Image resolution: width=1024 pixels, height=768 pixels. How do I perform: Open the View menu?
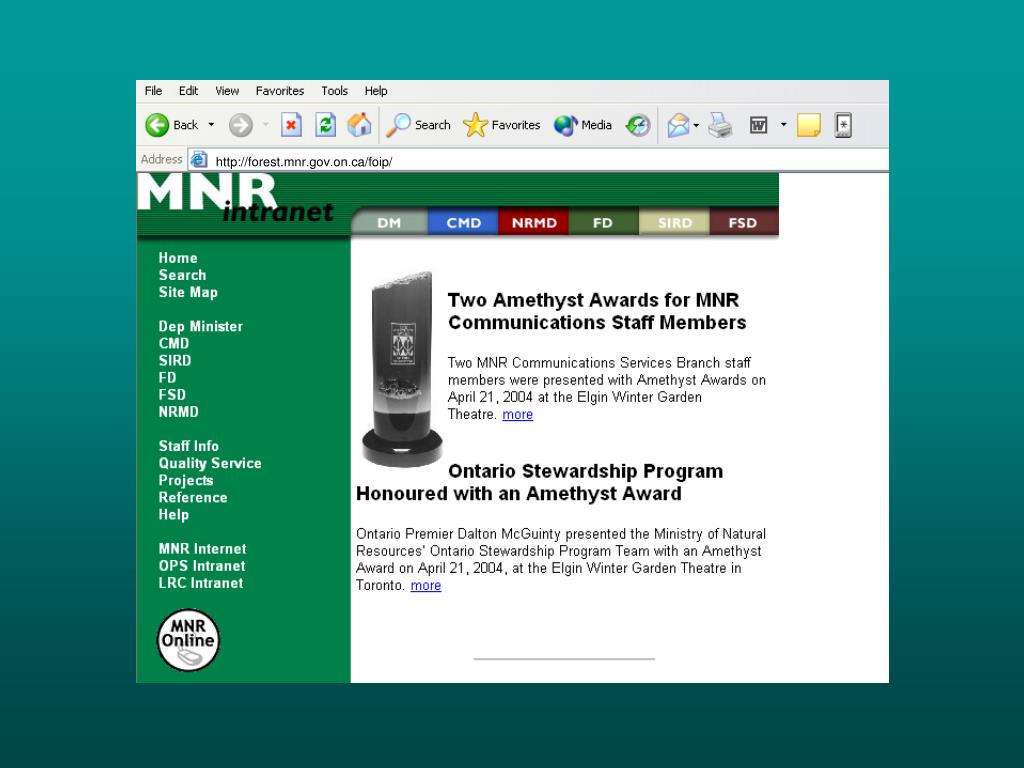pyautogui.click(x=227, y=91)
